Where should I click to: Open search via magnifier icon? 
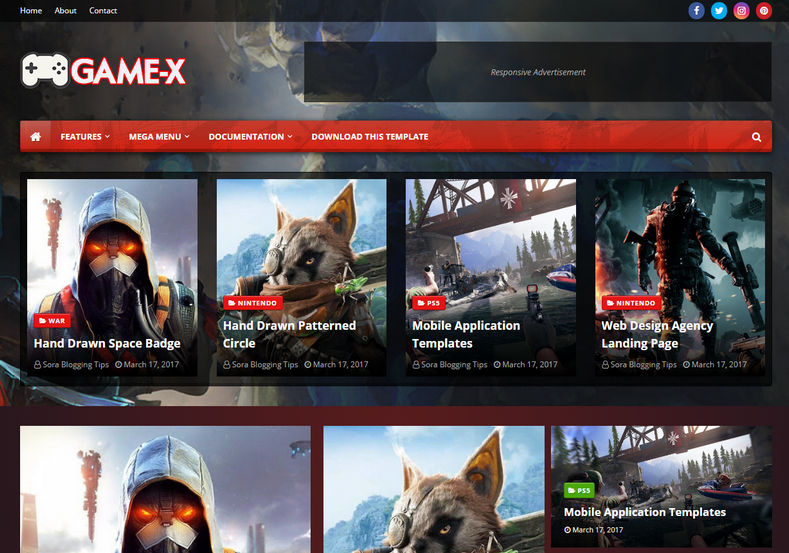pos(756,137)
